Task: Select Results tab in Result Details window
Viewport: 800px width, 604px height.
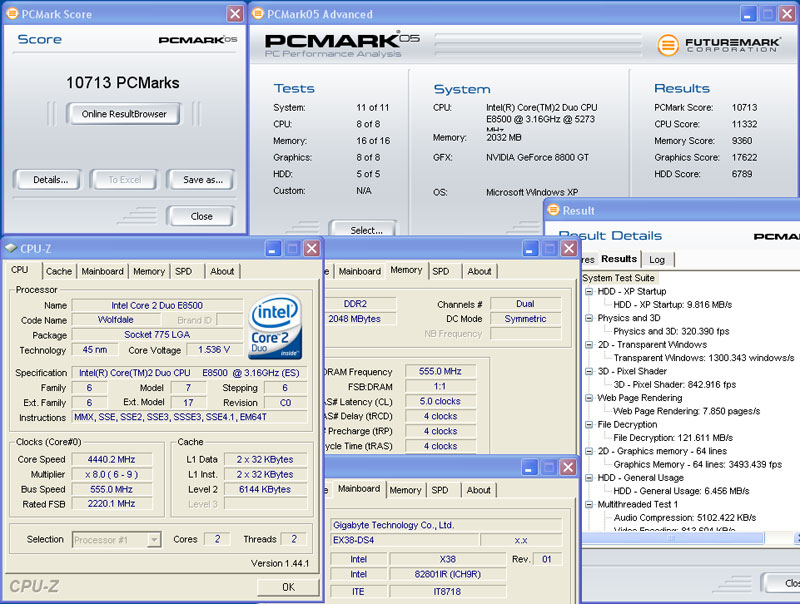Action: 618,259
